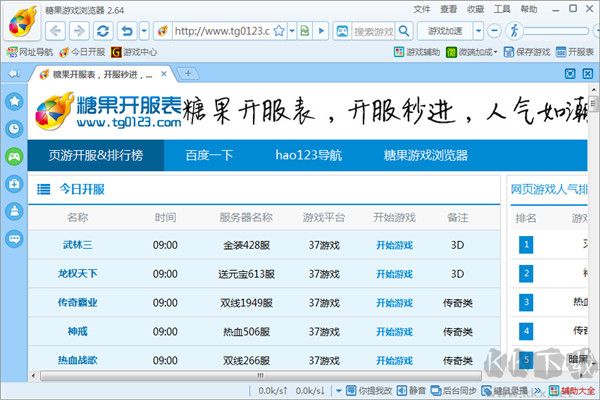Open the 游戏加速 dropdown arrow
Screen dimensions: 600x400
[x=478, y=31]
